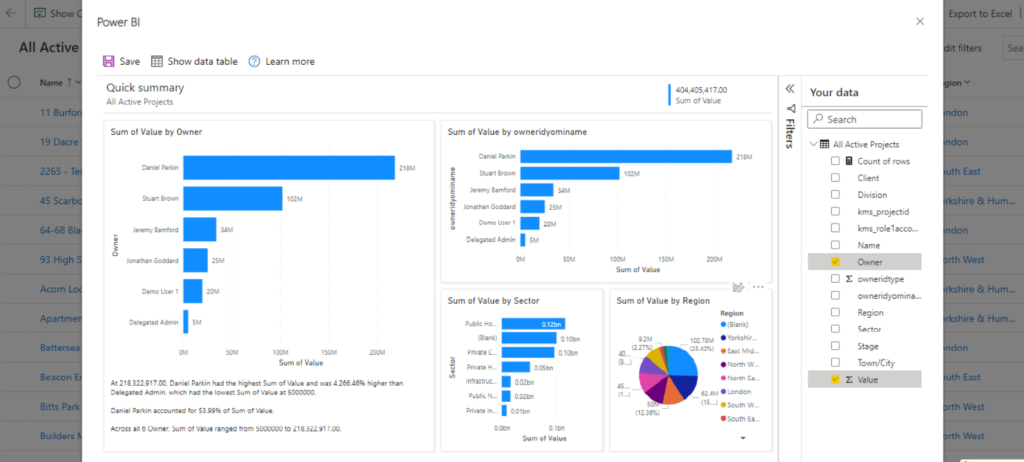The image size is (1024, 462).
Task: Select the Stuart Brown bar in owneridyominame chart
Action: tap(569, 173)
